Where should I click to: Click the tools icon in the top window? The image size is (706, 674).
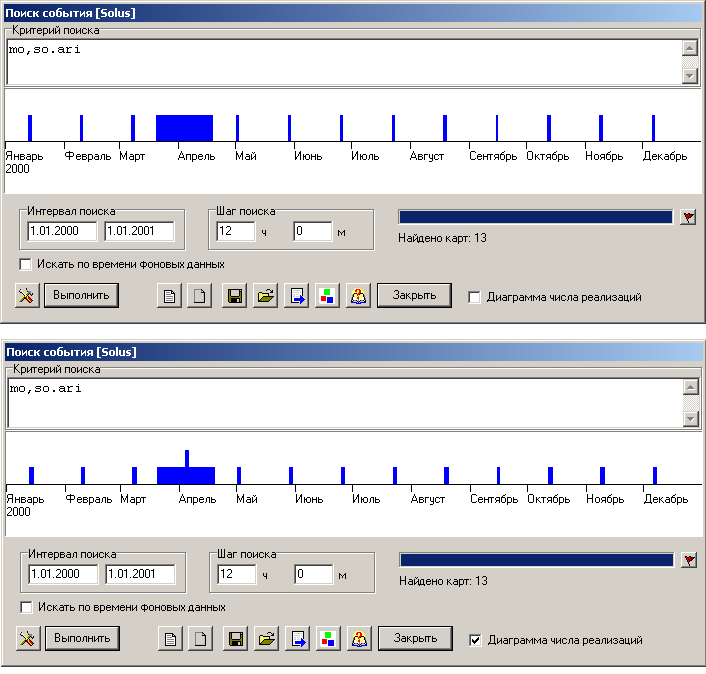coord(27,296)
